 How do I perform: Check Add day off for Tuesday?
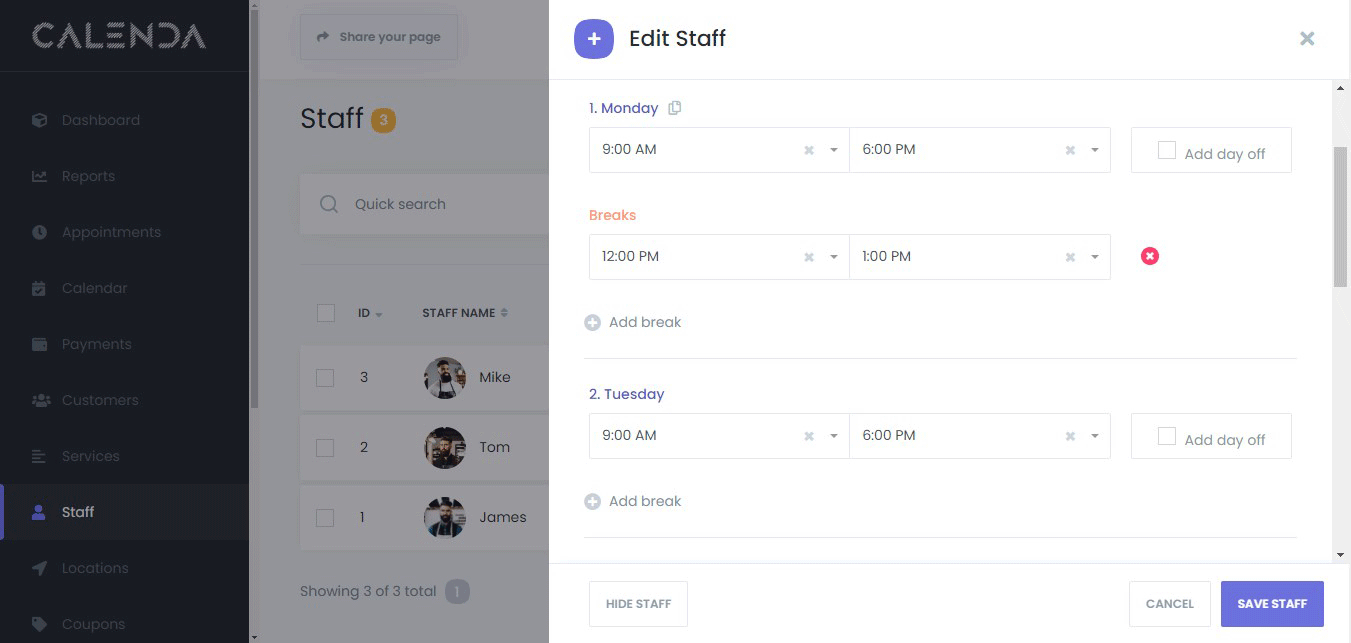[1167, 437]
